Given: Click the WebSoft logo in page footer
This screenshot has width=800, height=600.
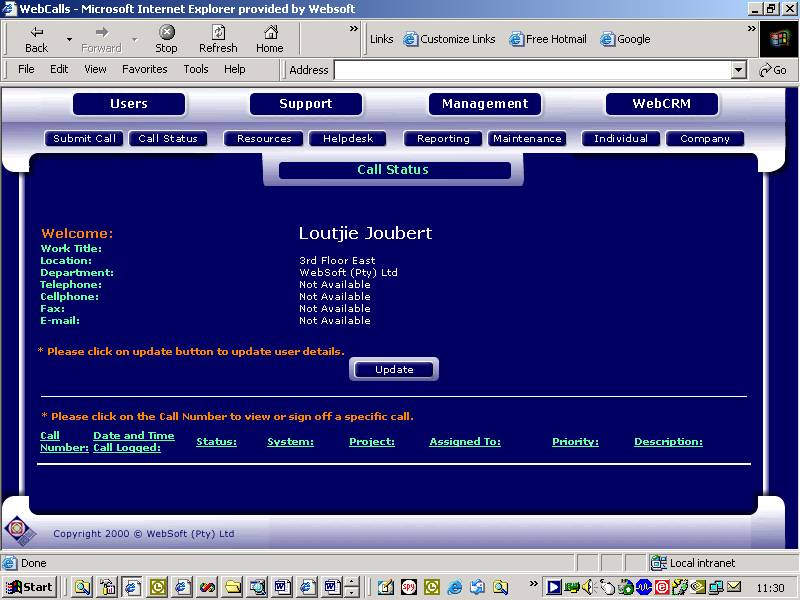Looking at the screenshot, I should click(19, 531).
